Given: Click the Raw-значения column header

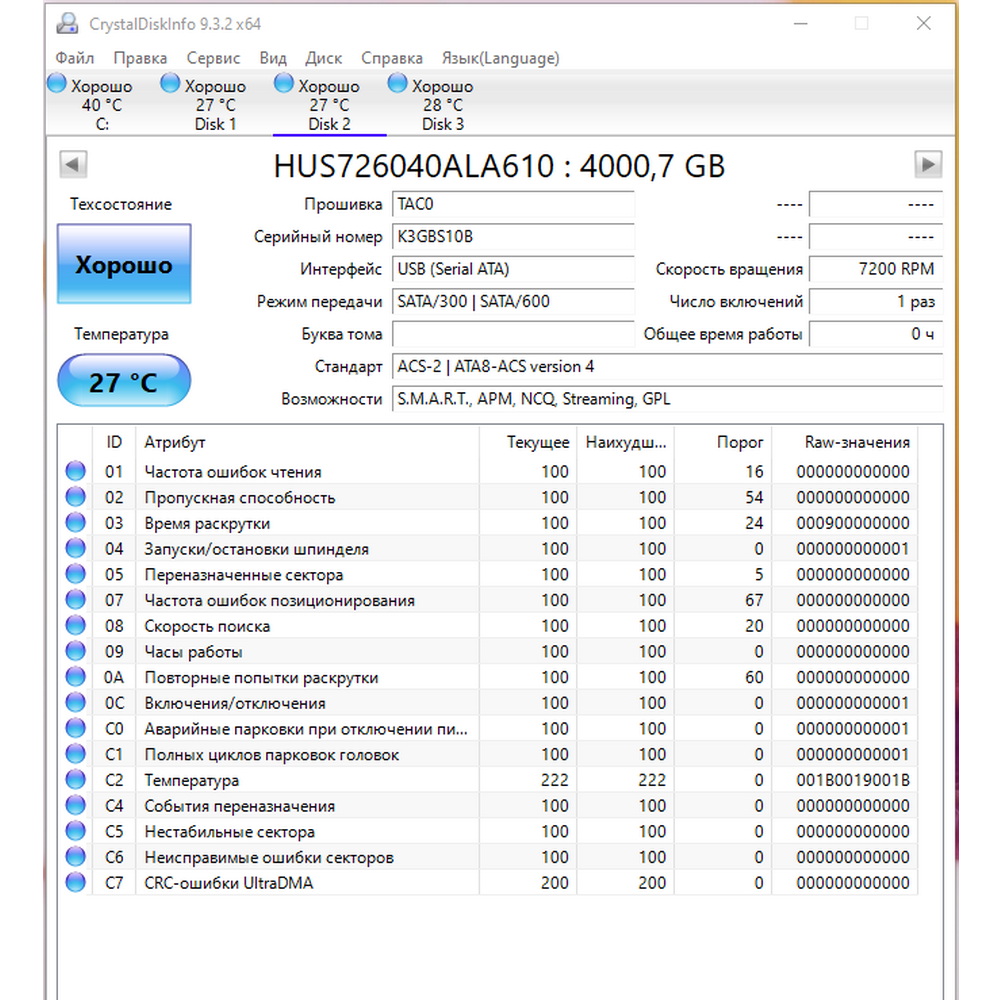Looking at the screenshot, I should [845, 442].
